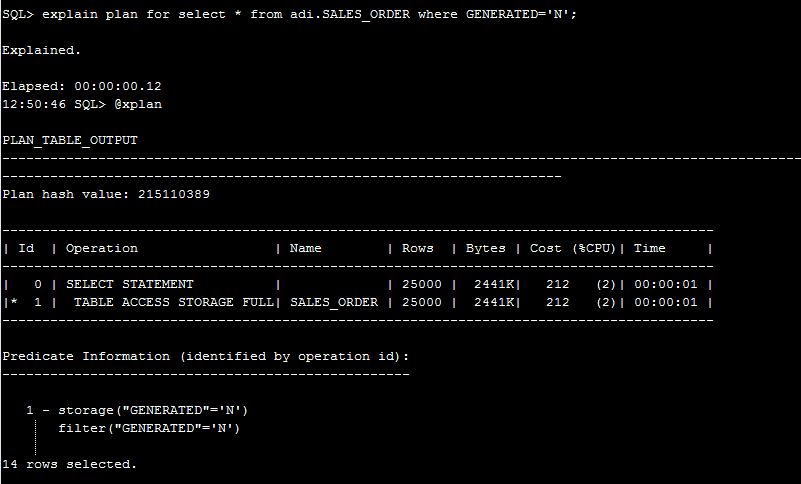Click the Bytes column header
The width and height of the screenshot is (801, 484).
(x=486, y=248)
